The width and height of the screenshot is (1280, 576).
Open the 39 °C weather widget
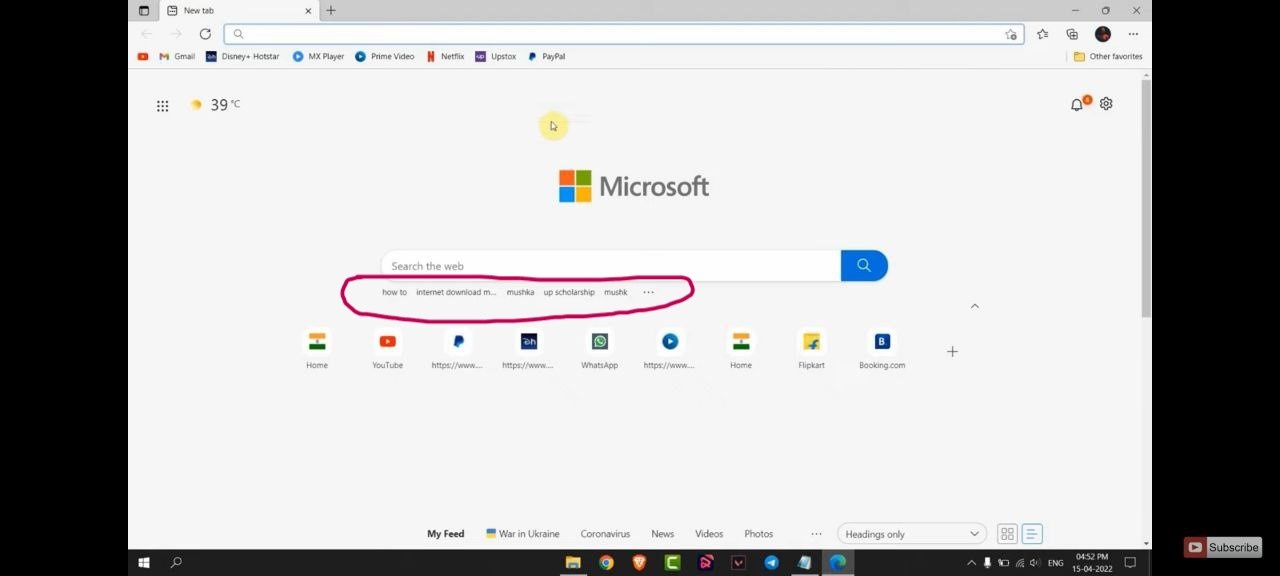tap(215, 105)
